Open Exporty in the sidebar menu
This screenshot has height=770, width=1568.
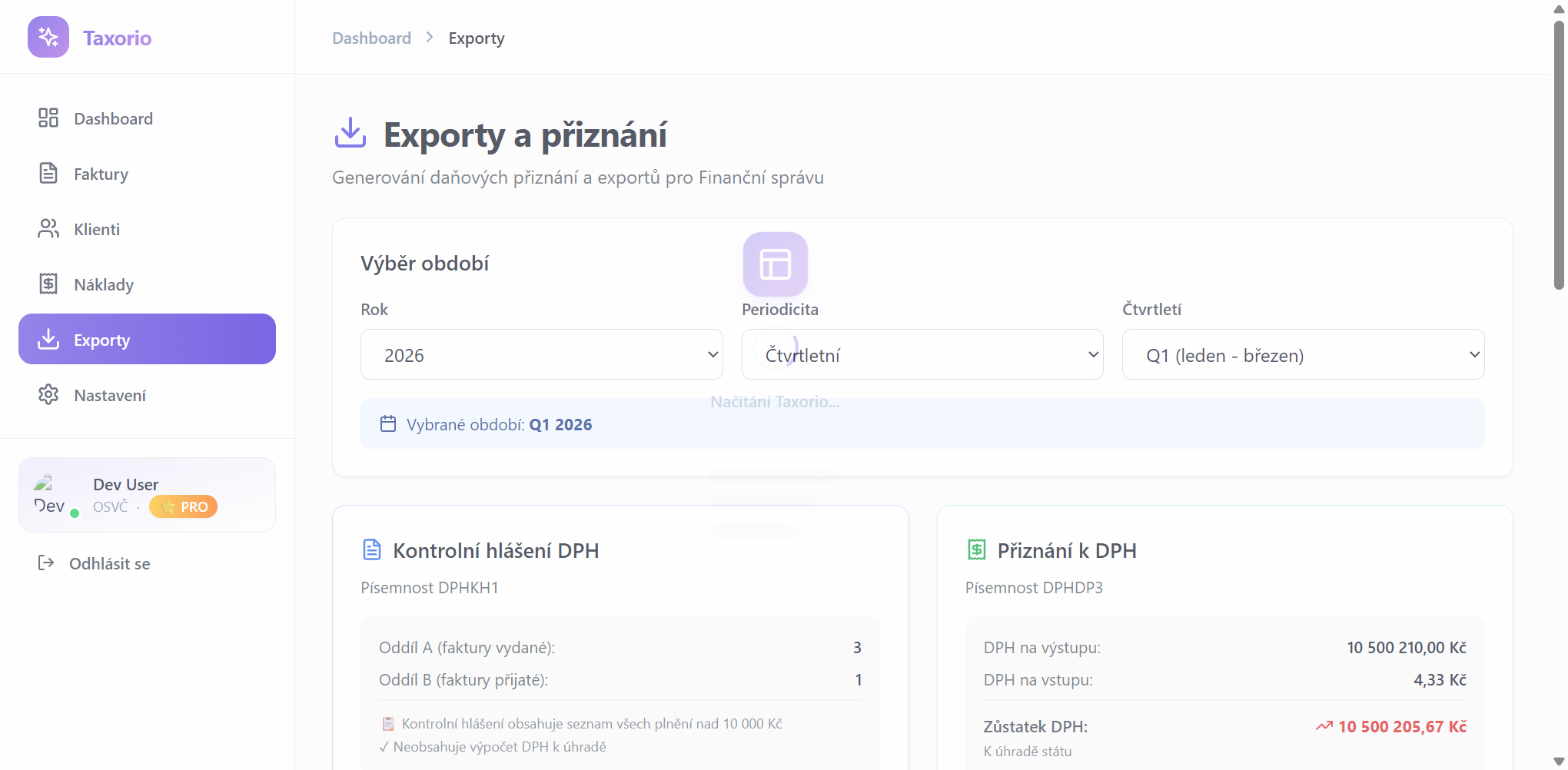pyautogui.click(x=147, y=340)
